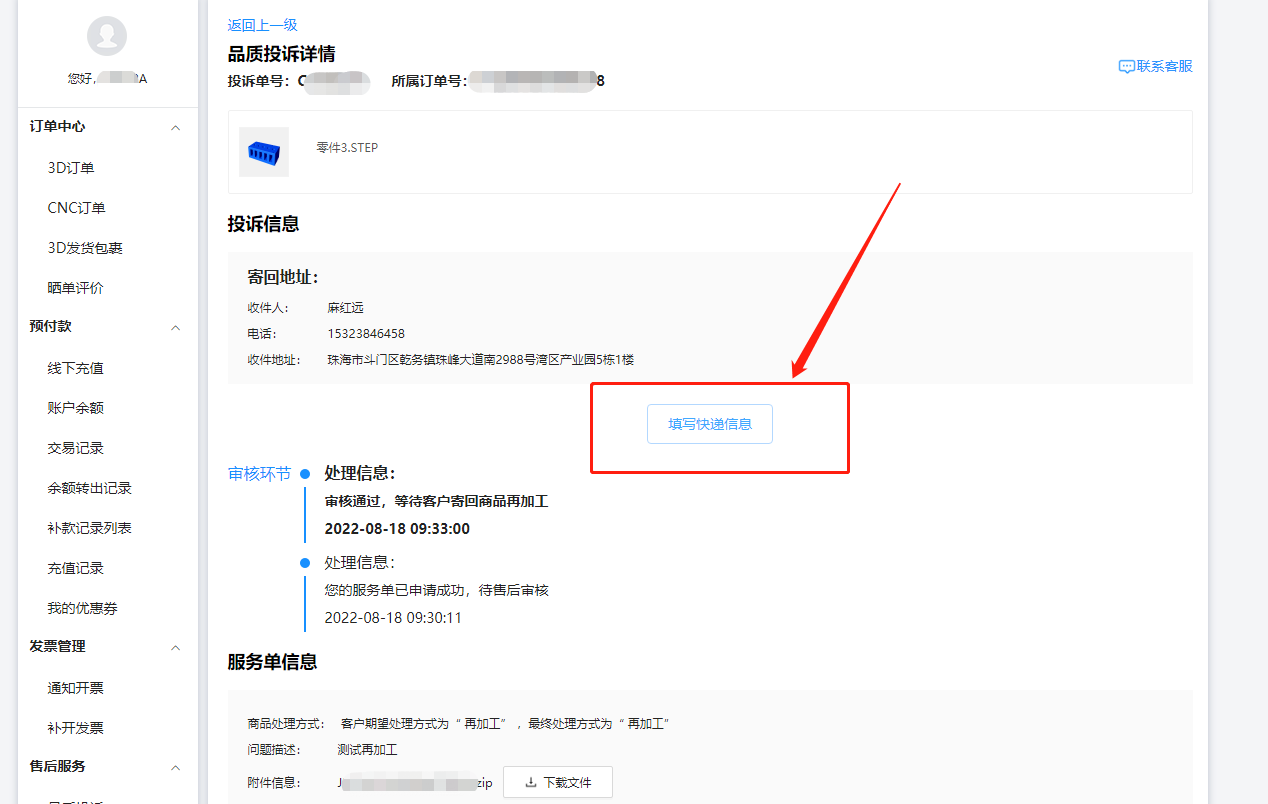This screenshot has height=804, width=1268.
Task: Collapse the 订单中心 section chevron
Action: [176, 128]
